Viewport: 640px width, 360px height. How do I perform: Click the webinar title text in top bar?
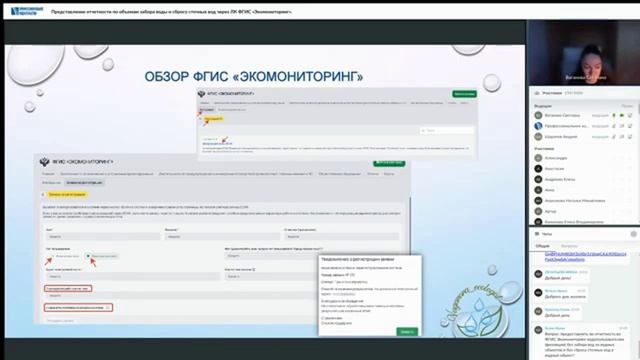click(x=171, y=12)
